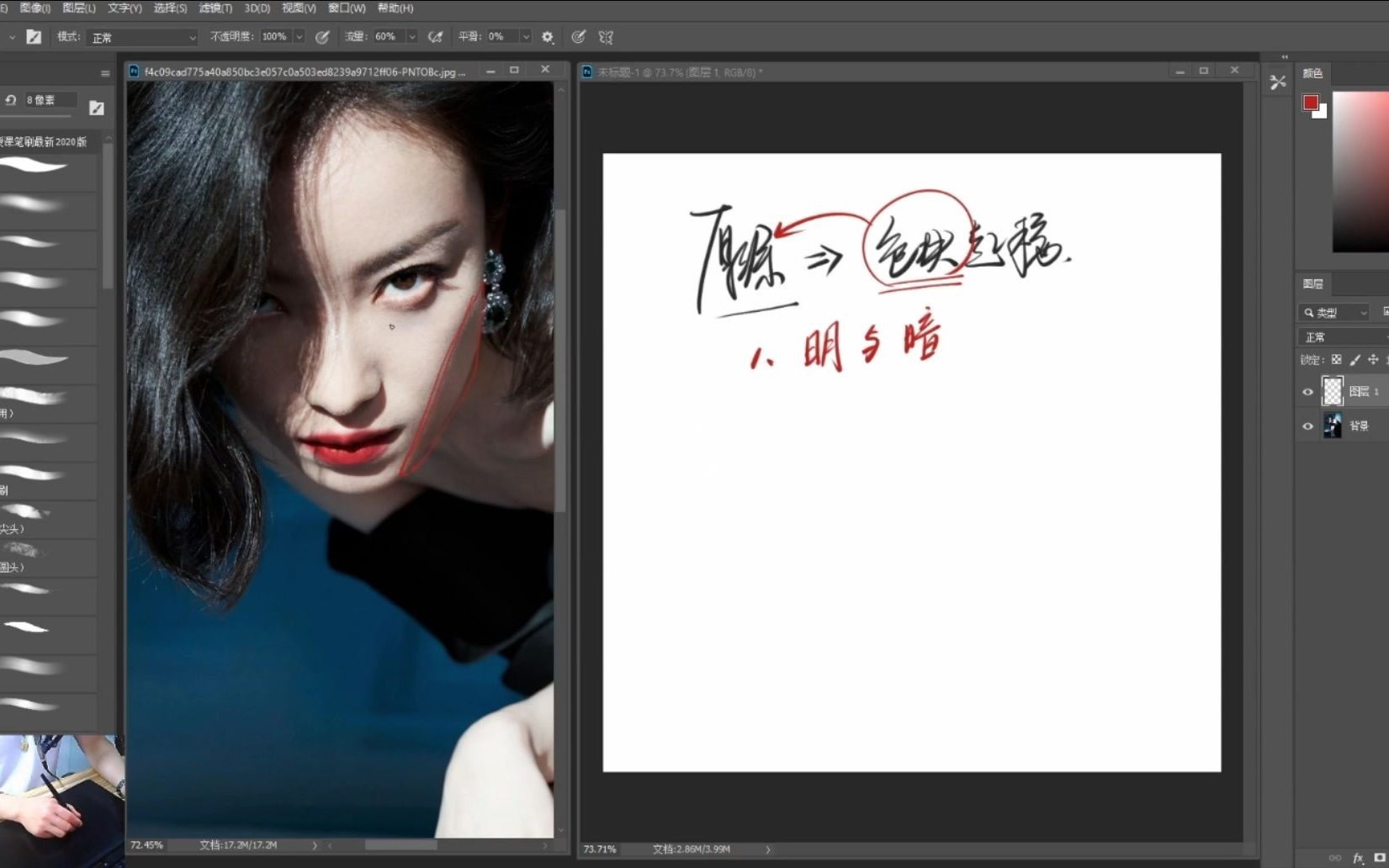
Task: Open the layer filter search icon
Action: pyautogui.click(x=1309, y=312)
